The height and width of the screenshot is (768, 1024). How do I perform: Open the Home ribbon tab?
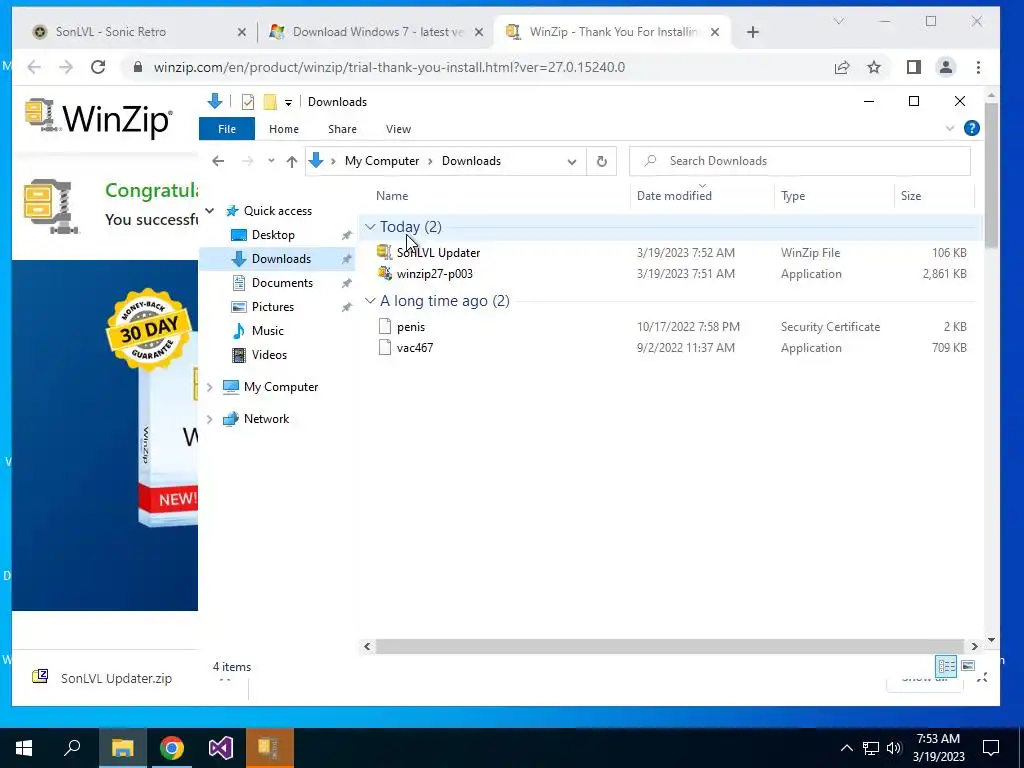click(x=283, y=129)
